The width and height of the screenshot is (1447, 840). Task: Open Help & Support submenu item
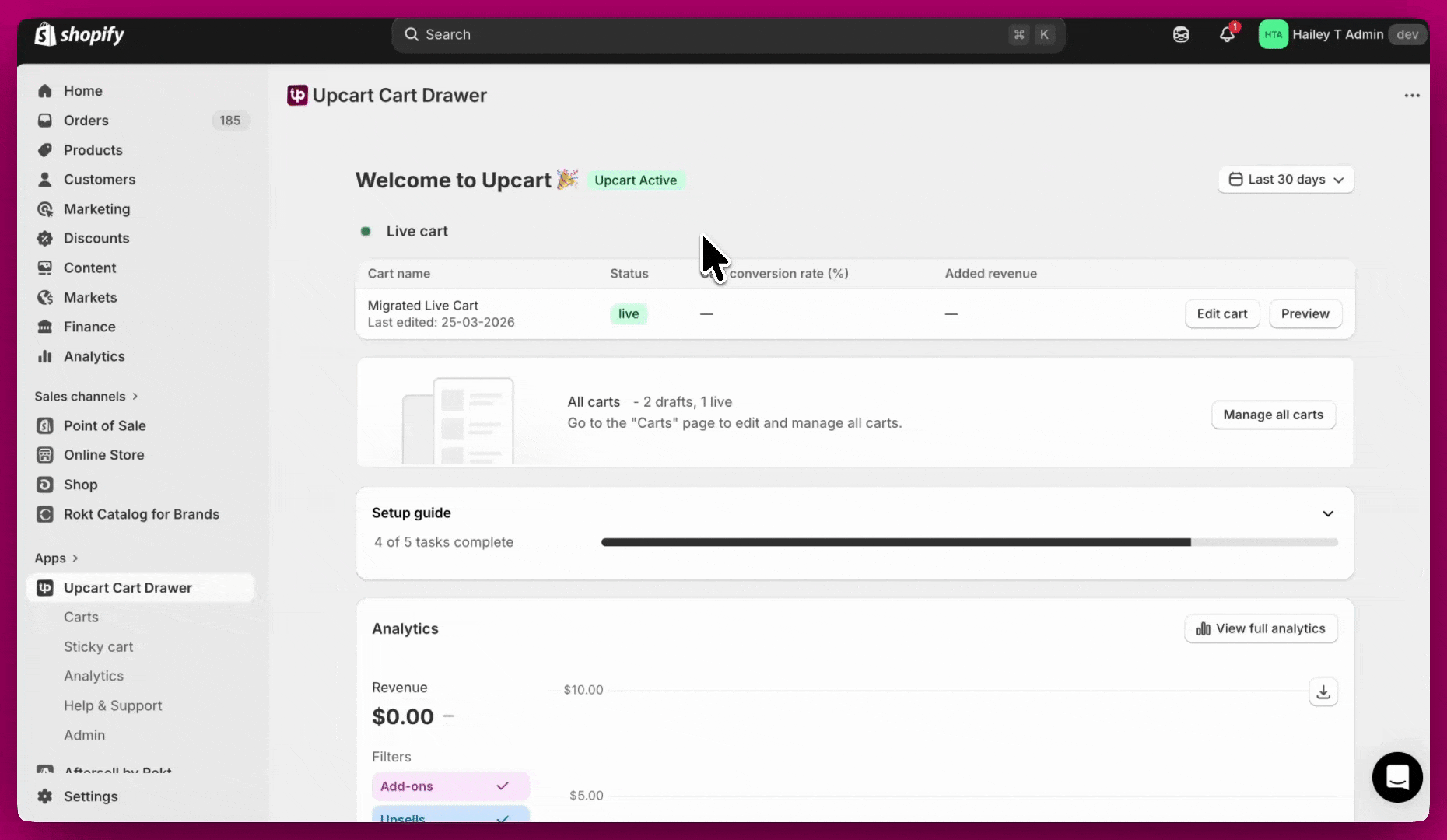coord(113,706)
